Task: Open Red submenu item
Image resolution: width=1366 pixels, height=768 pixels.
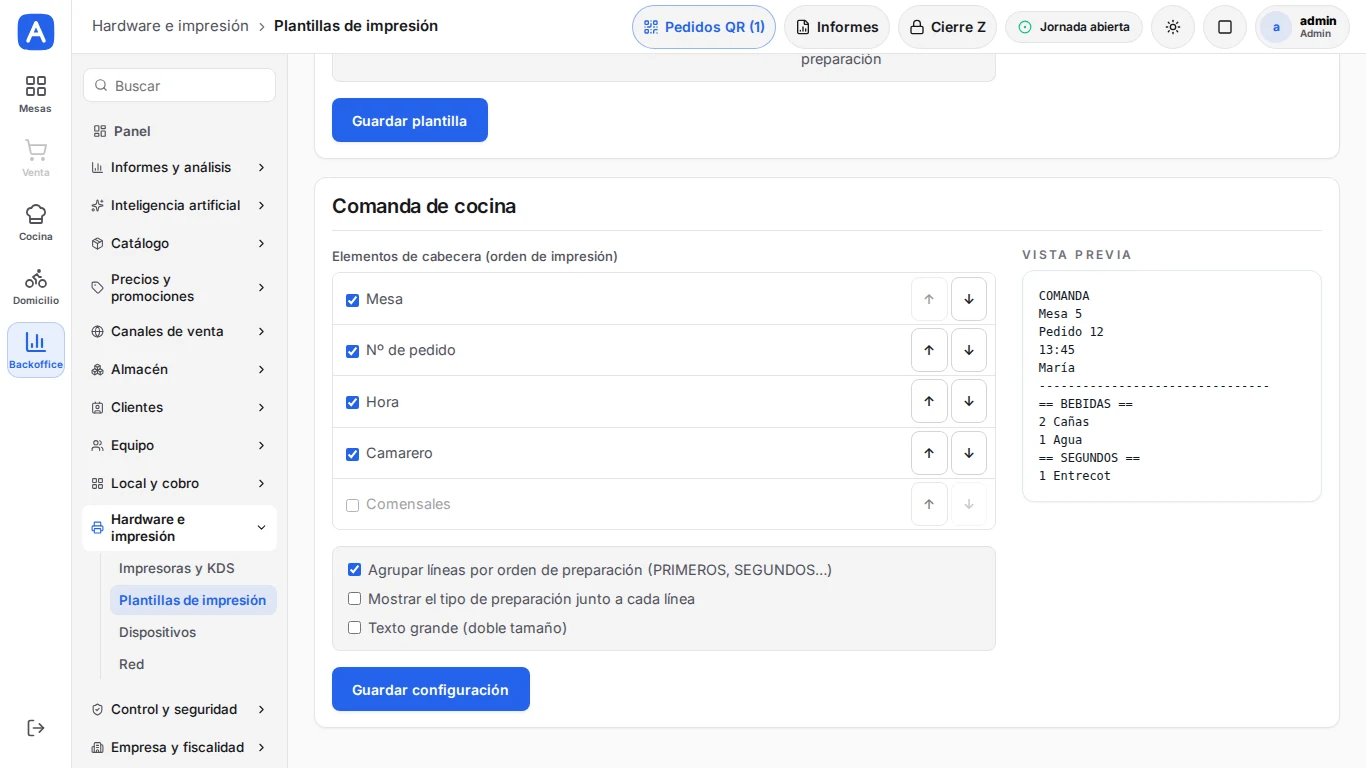Action: tap(193, 664)
